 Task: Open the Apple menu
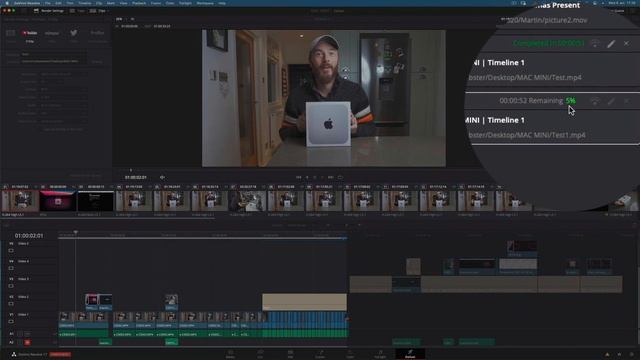tap(7, 3)
